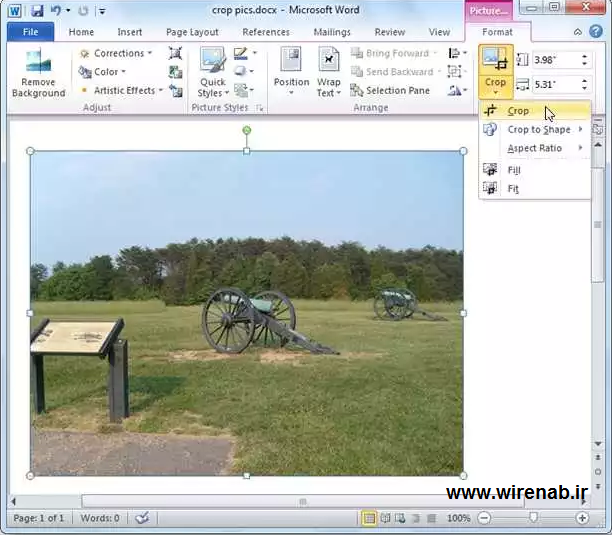Viewport: 612px width, 535px height.
Task: Click the Compress Pictures icon
Action: pyautogui.click(x=176, y=53)
